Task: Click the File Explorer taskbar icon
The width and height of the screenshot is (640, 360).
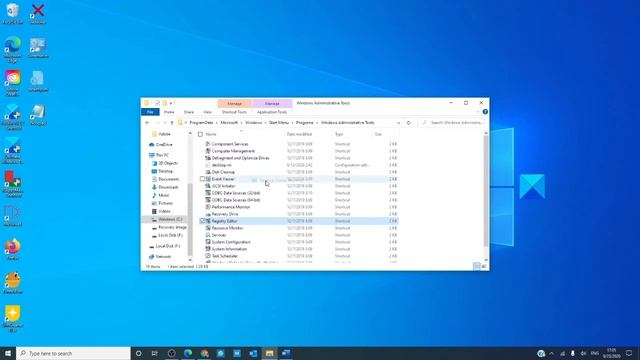Action: point(269,353)
